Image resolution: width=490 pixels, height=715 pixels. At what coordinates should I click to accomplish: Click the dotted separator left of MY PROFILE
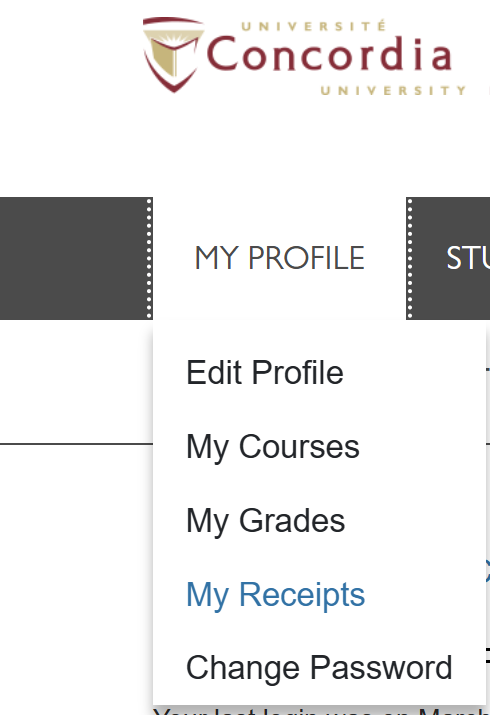[149, 258]
